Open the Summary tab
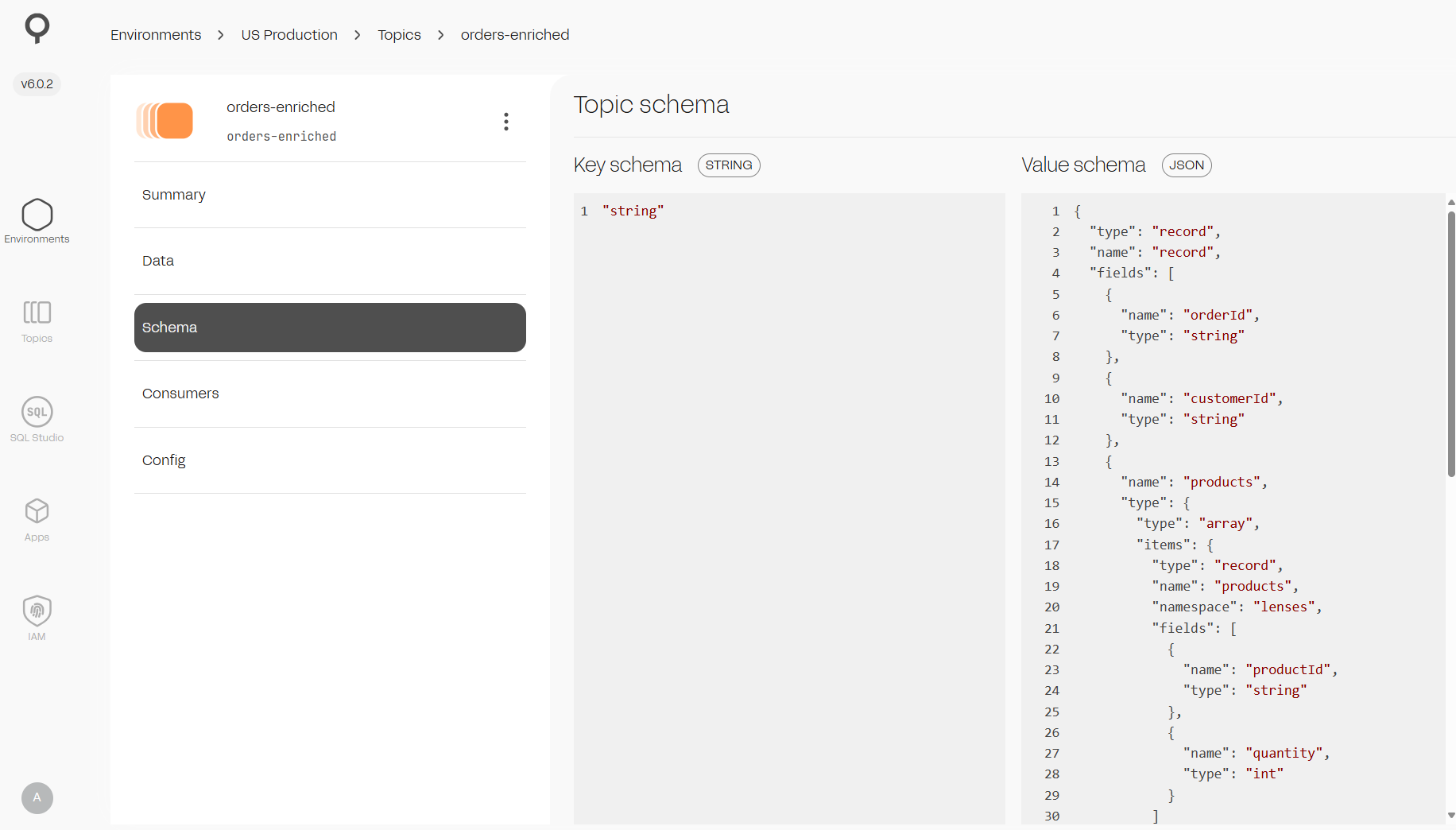The height and width of the screenshot is (830, 1456). tap(330, 195)
